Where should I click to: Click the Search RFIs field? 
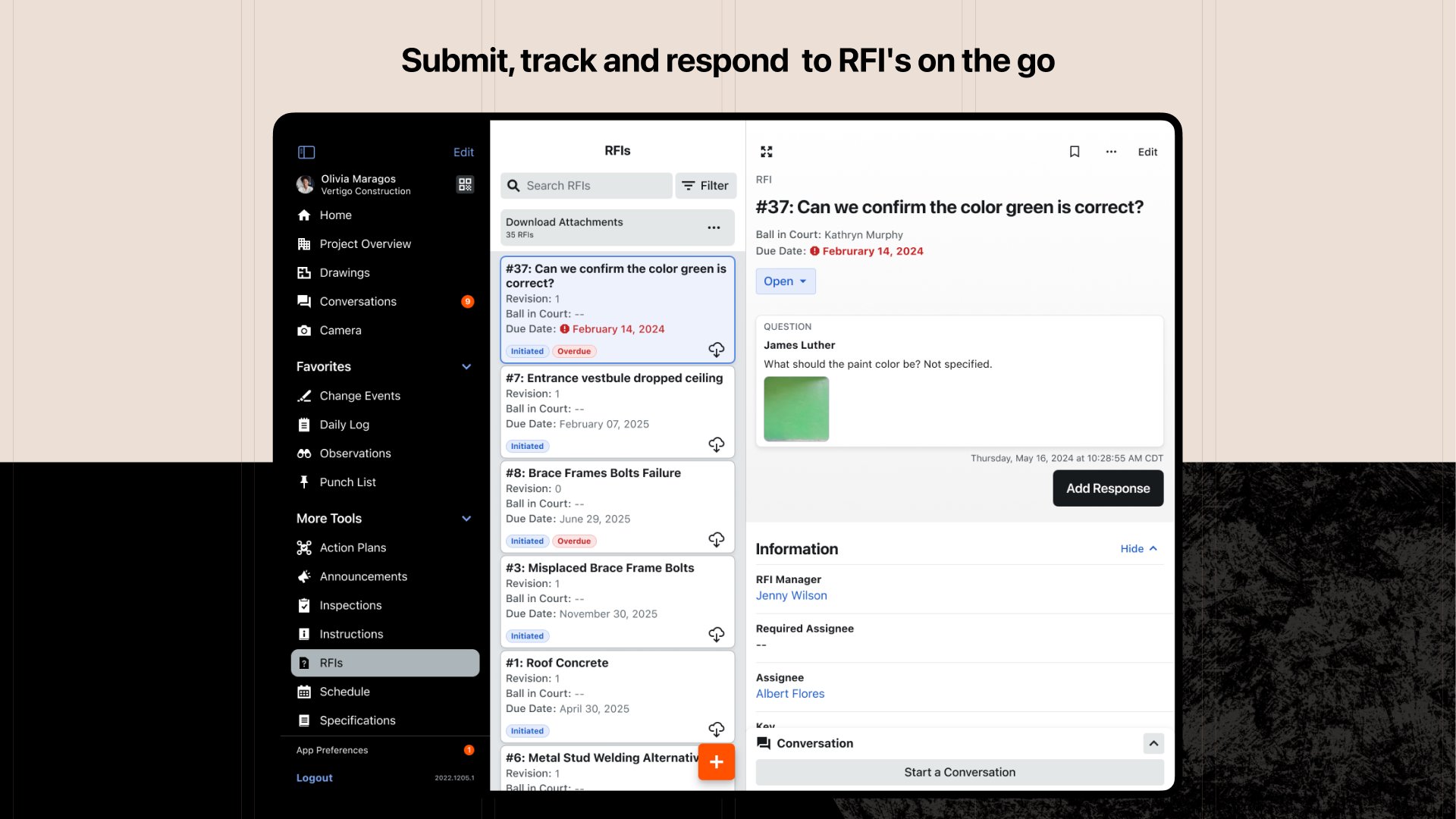coord(586,186)
